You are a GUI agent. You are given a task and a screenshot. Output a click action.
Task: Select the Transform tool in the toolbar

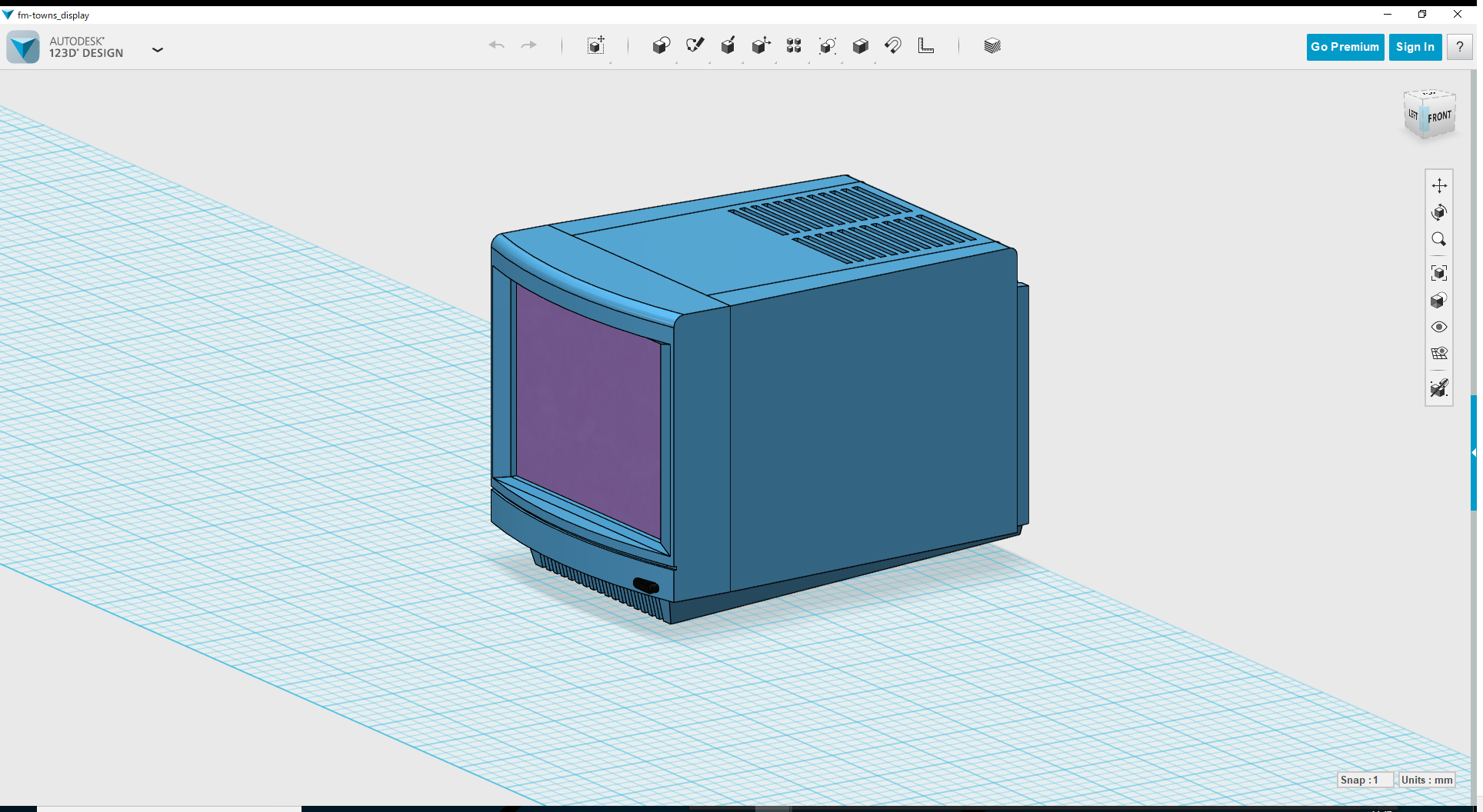(596, 45)
